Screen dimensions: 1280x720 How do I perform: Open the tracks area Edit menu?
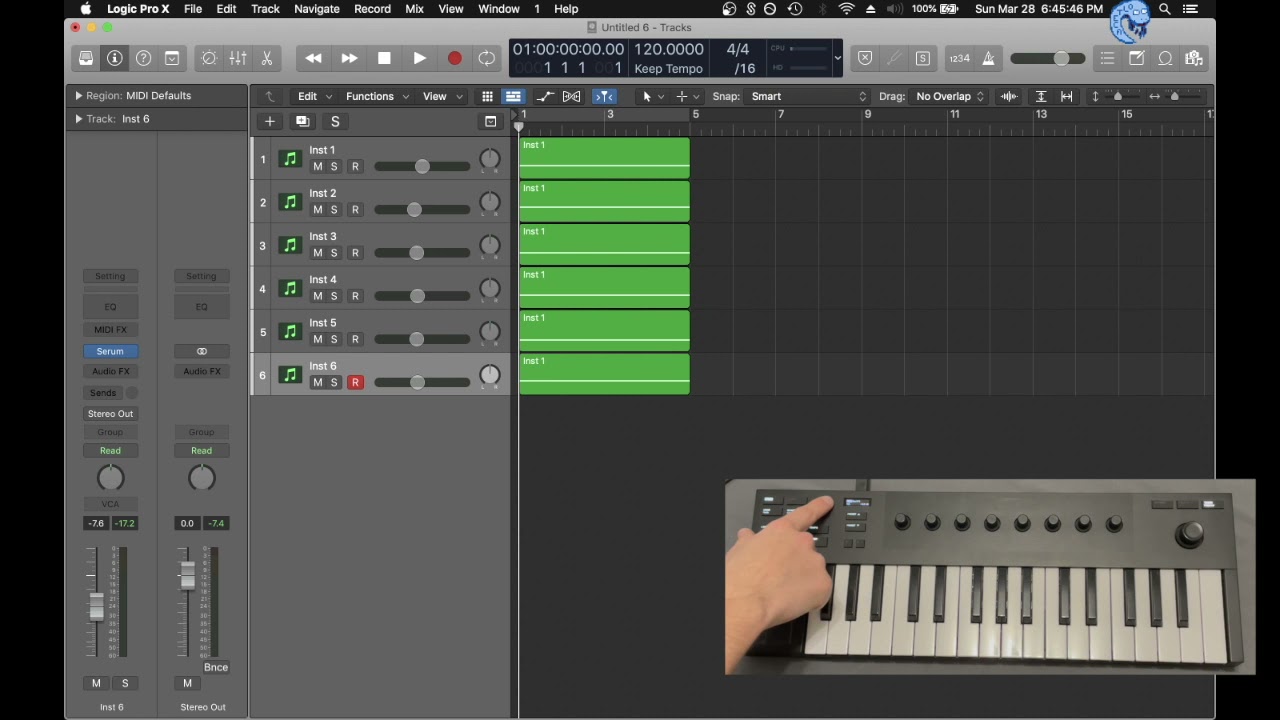(x=314, y=96)
